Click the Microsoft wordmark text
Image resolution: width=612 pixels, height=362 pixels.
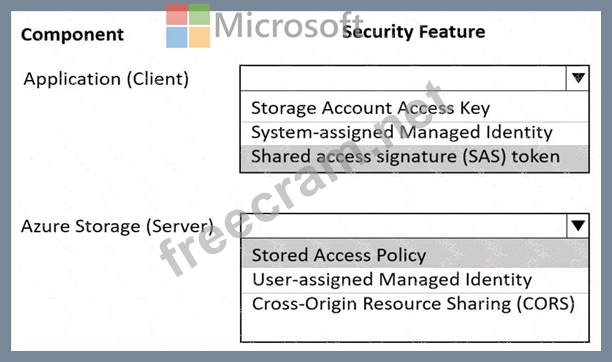(x=288, y=25)
